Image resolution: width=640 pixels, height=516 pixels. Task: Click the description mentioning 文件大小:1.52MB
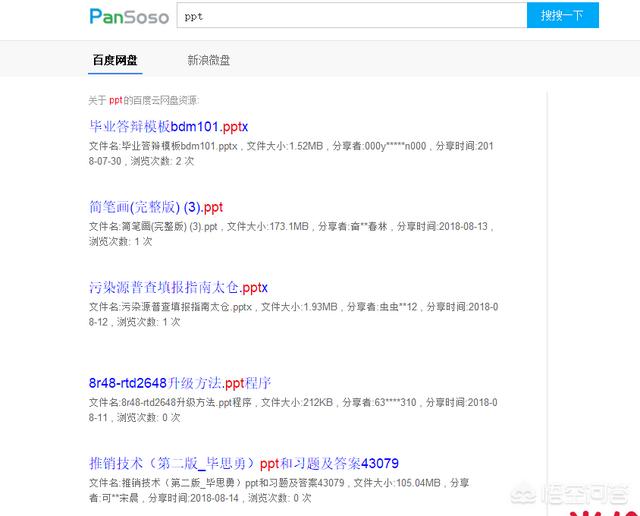click(291, 153)
